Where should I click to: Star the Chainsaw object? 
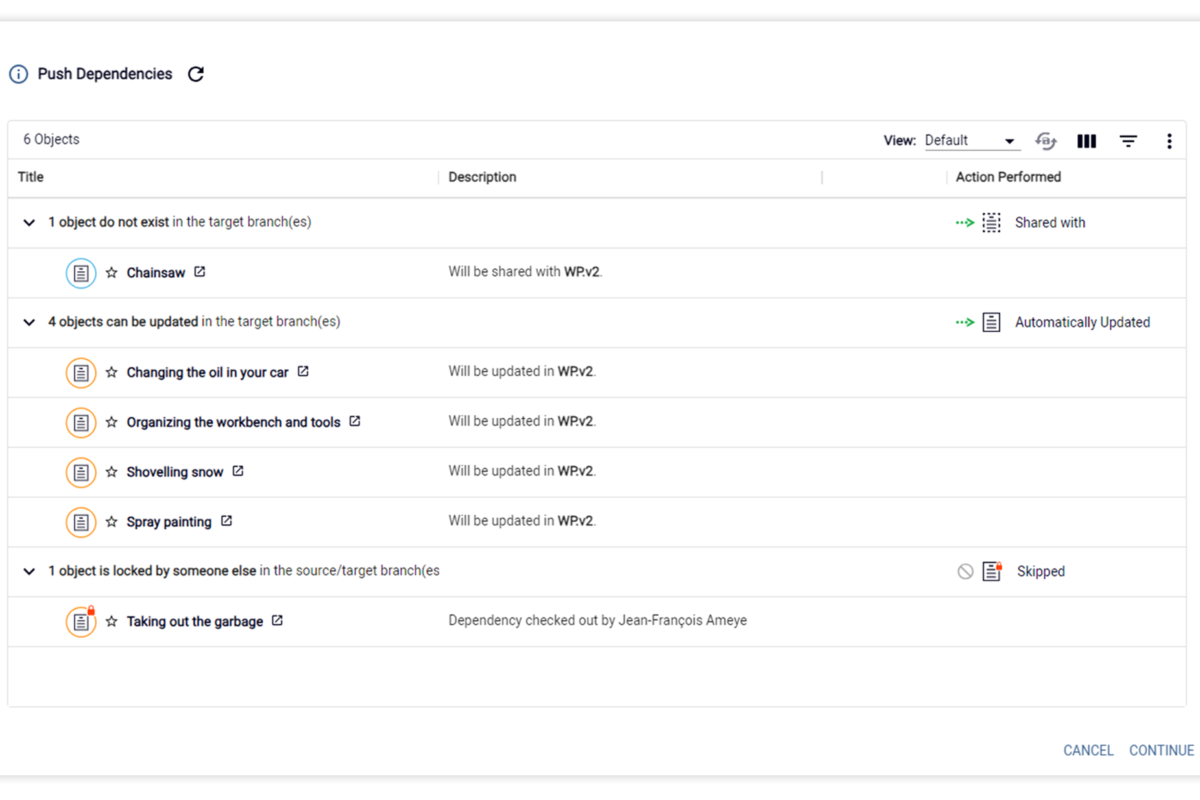click(x=112, y=273)
